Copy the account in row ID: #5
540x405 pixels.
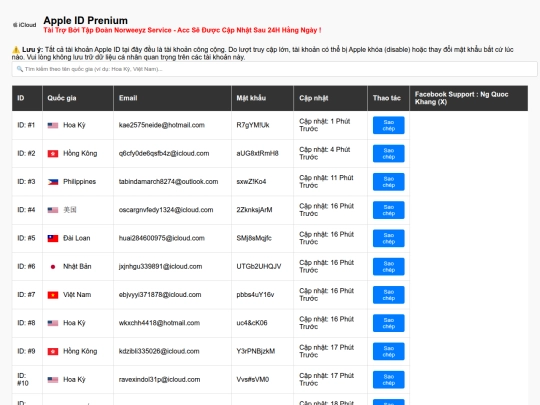click(x=388, y=238)
